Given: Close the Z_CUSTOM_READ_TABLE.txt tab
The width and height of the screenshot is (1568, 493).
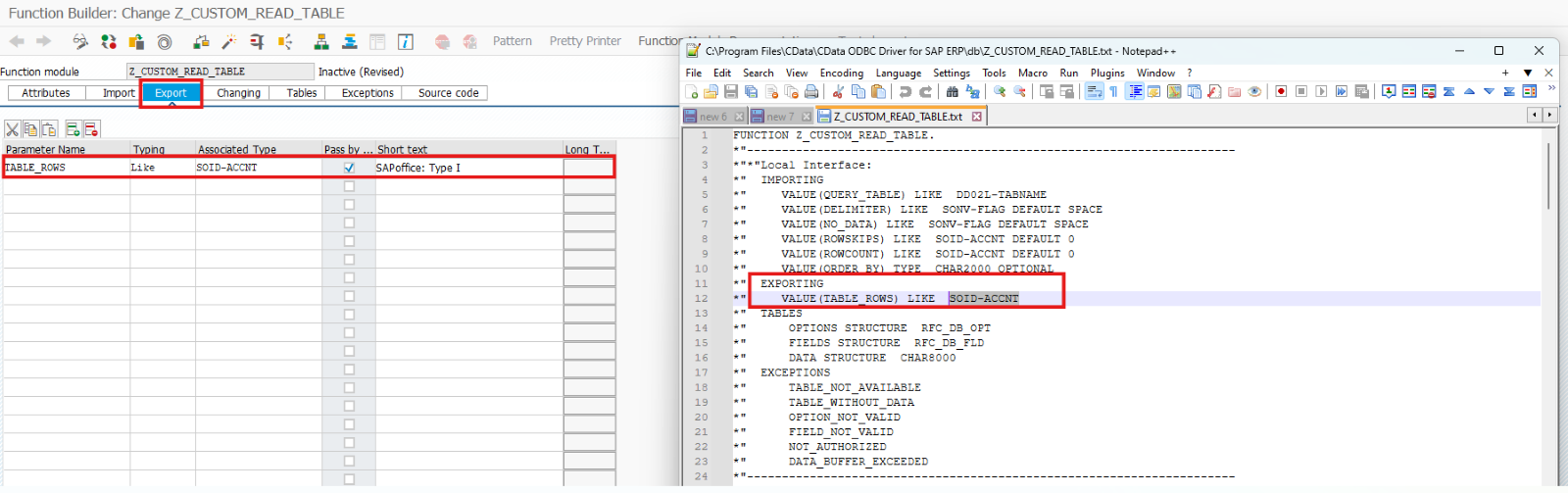Looking at the screenshot, I should (x=976, y=117).
